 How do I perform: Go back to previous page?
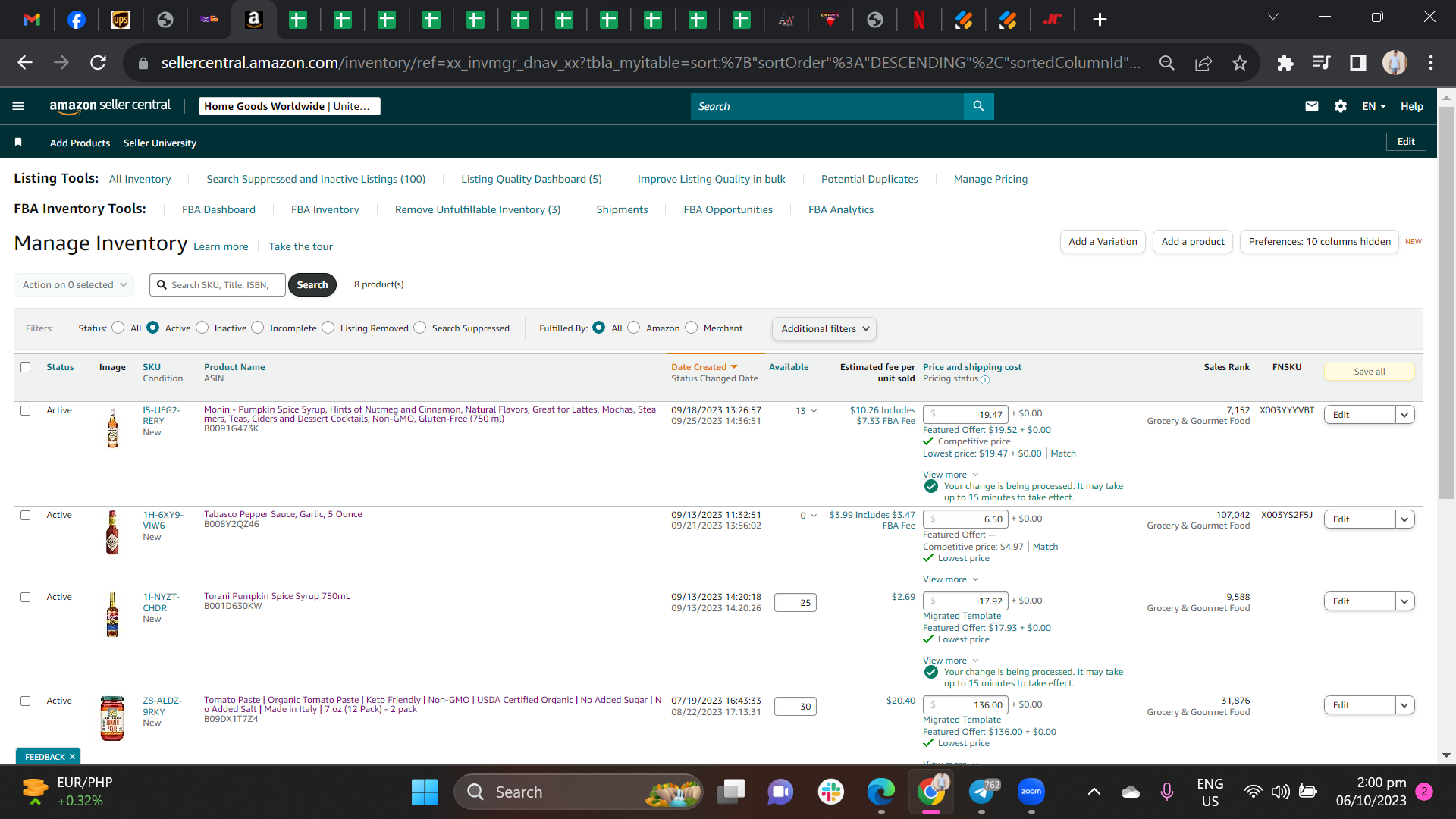tap(25, 63)
